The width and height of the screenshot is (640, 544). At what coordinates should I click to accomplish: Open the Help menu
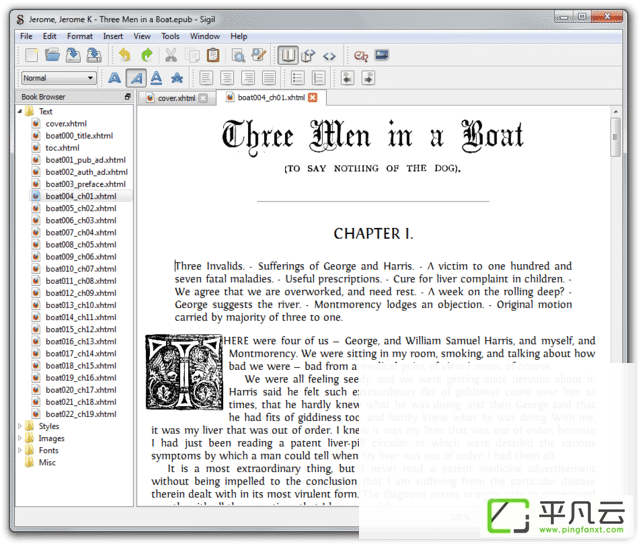coord(238,36)
